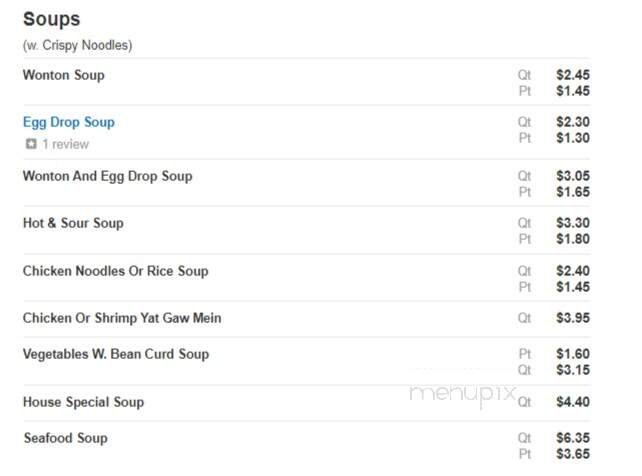This screenshot has height=476, width=642.
Task: Click the House Special Soup item
Action: tap(83, 402)
